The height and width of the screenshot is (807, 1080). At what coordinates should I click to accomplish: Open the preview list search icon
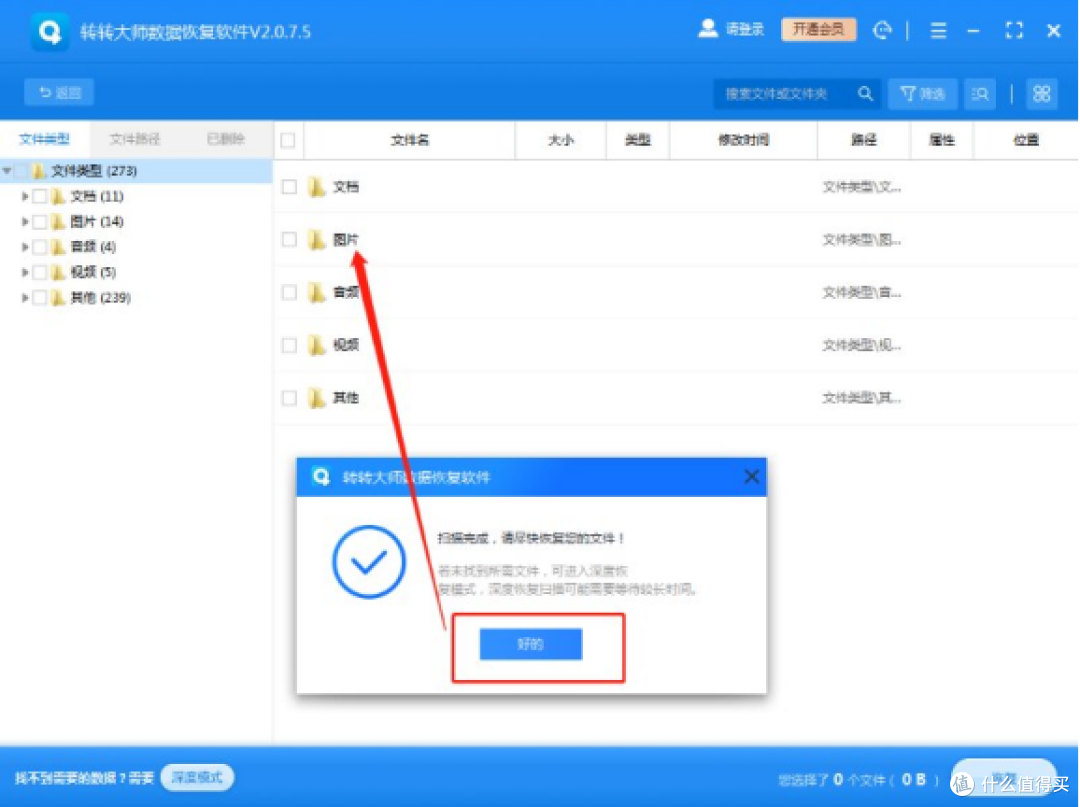pyautogui.click(x=979, y=94)
